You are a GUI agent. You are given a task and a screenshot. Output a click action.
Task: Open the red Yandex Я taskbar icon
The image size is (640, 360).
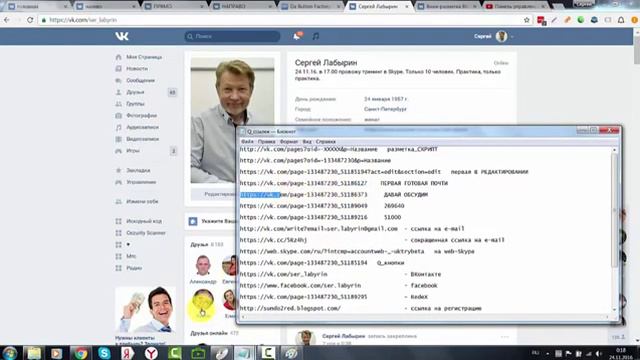pos(127,353)
